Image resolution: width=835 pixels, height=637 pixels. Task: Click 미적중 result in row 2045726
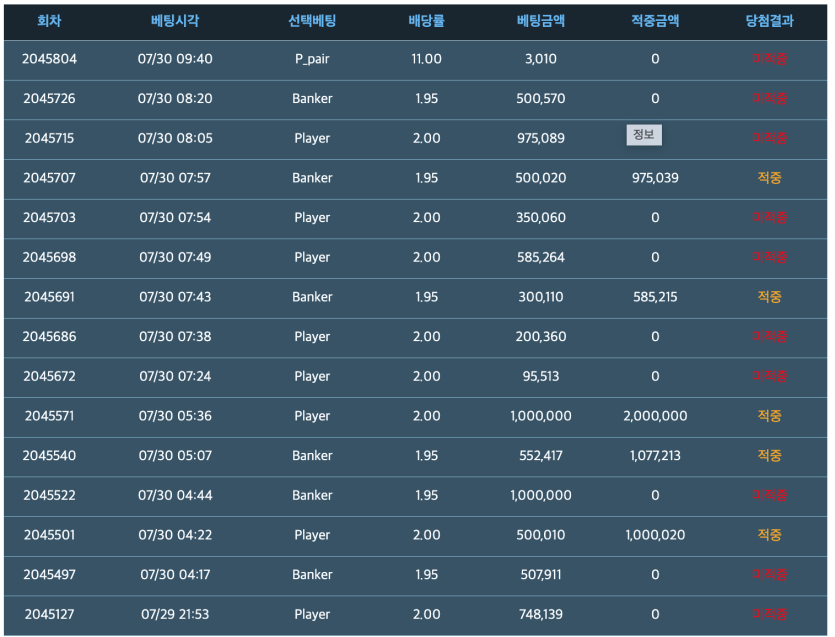pos(769,99)
